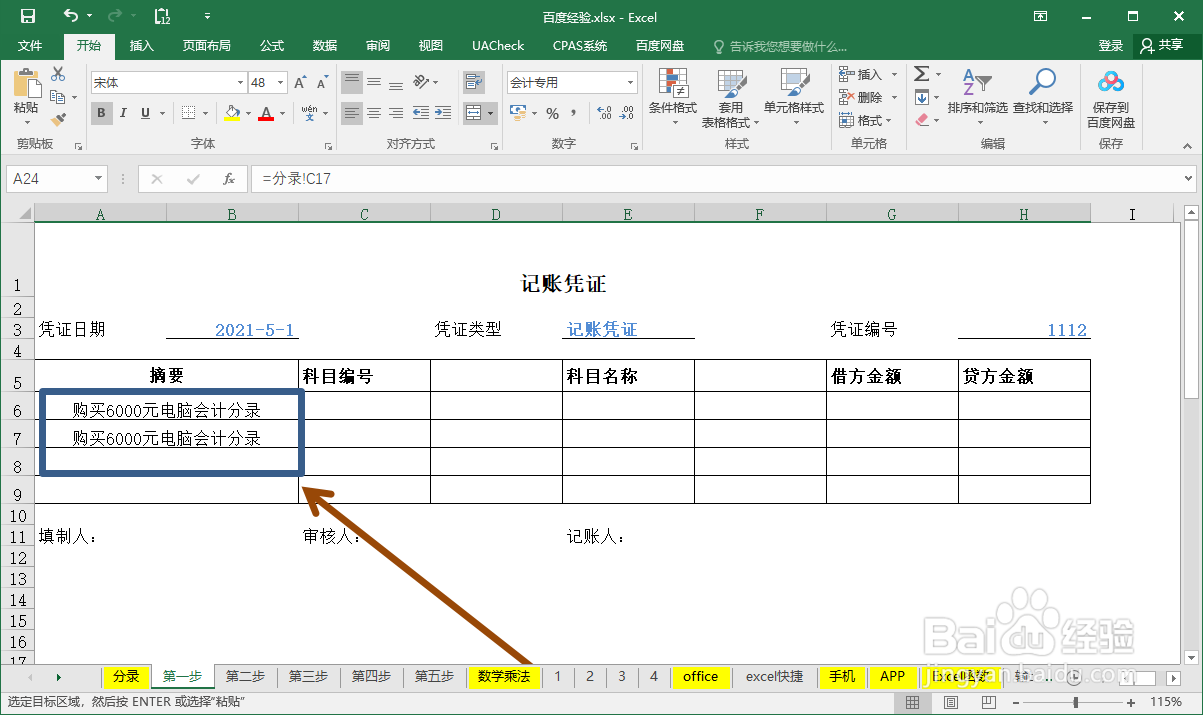
Task: Apply comma style separator
Action: (575, 113)
